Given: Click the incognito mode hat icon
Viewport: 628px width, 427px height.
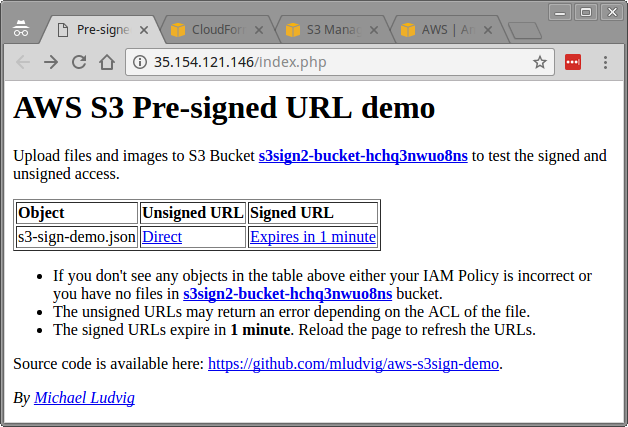Looking at the screenshot, I should [20, 28].
